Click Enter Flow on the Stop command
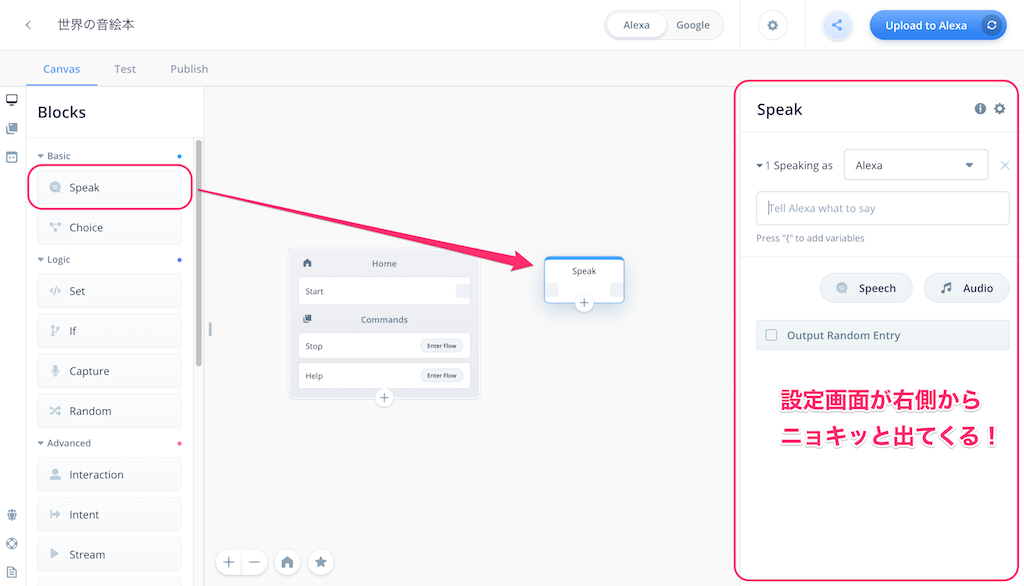This screenshot has width=1024, height=586. pos(441,346)
